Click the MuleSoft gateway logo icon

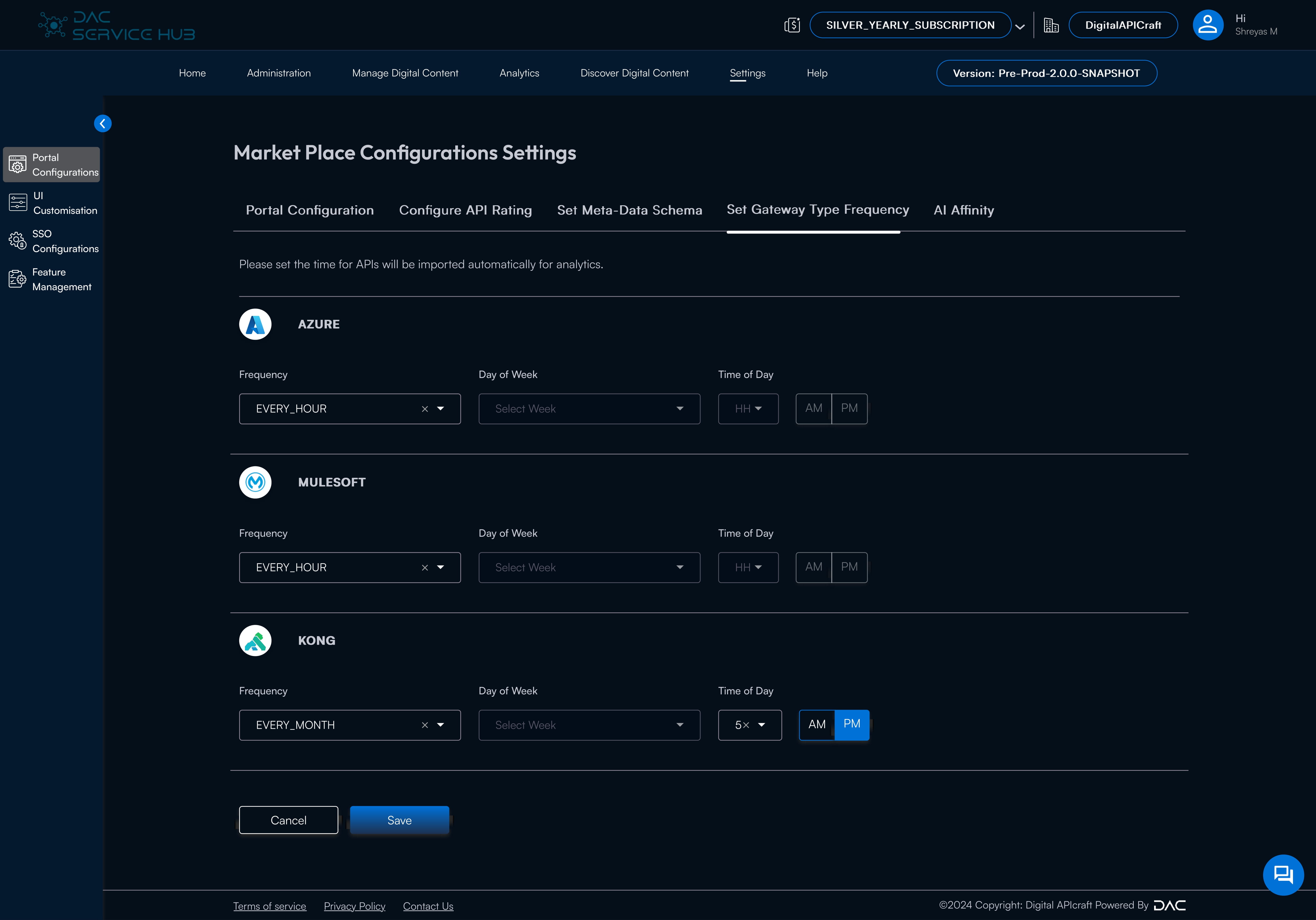(255, 482)
